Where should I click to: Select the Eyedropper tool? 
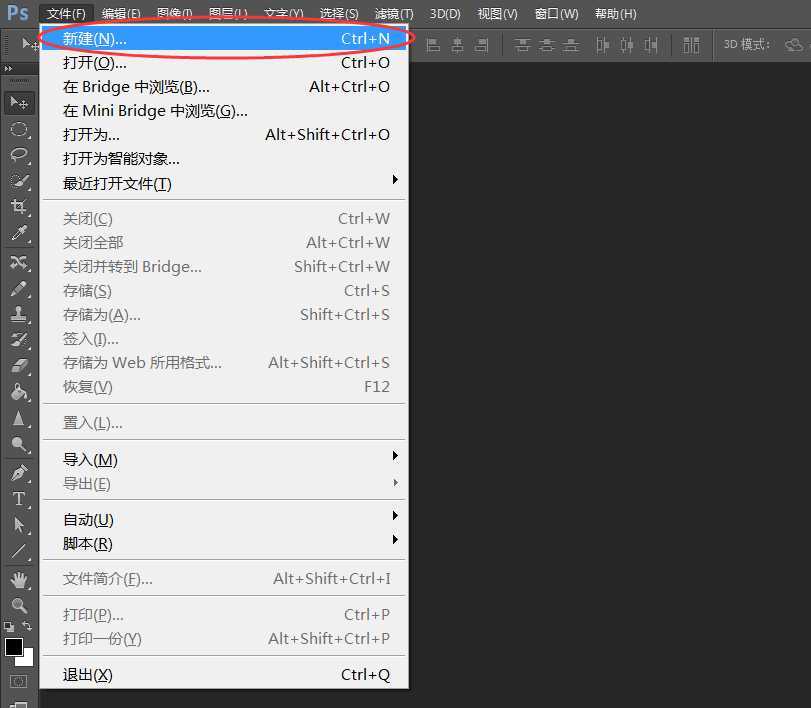coord(20,233)
